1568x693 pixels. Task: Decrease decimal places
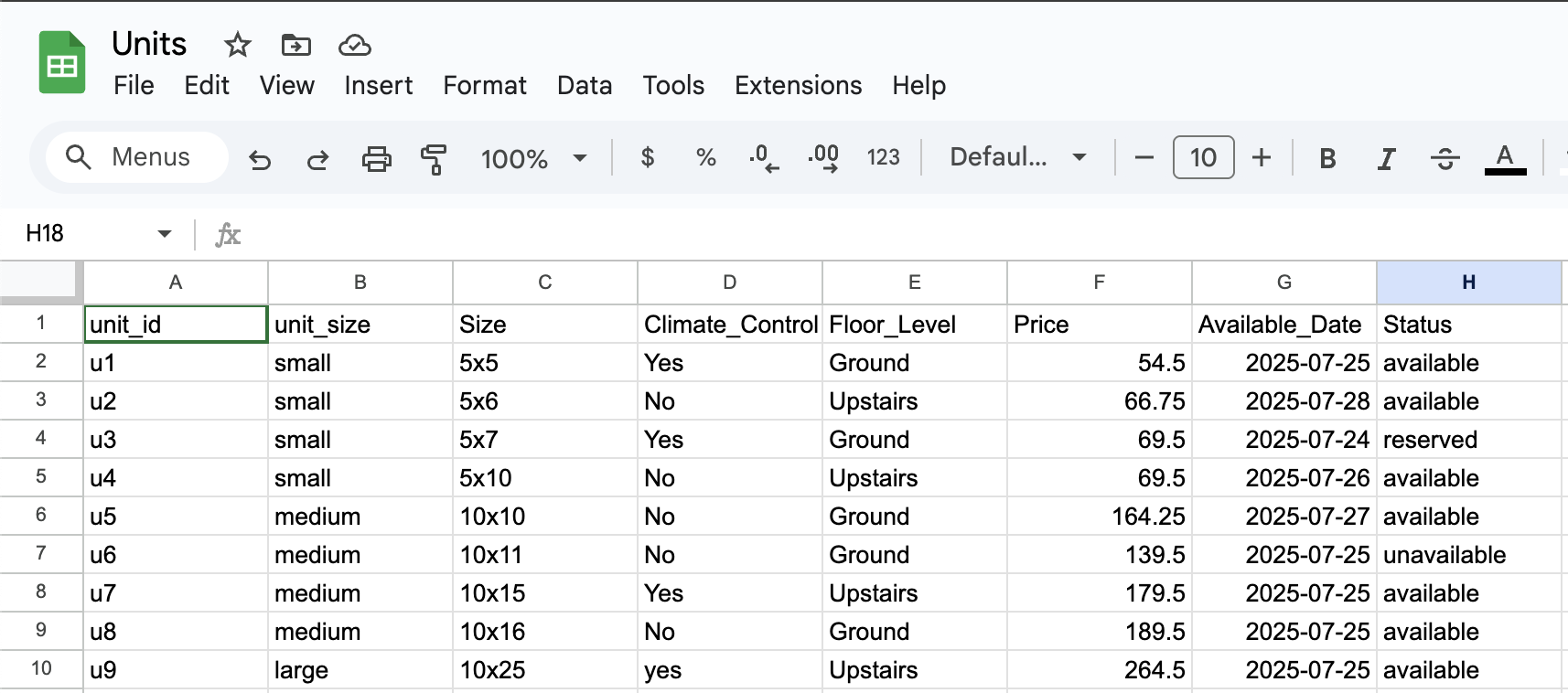pos(764,157)
